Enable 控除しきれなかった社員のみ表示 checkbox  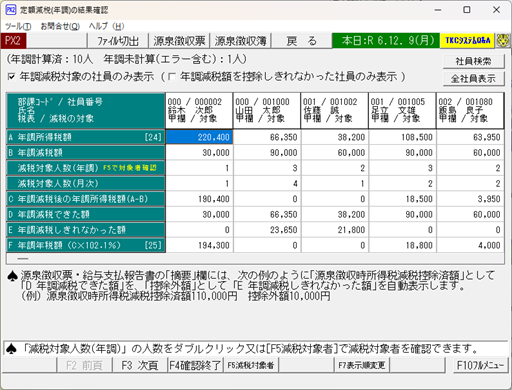(x=172, y=77)
